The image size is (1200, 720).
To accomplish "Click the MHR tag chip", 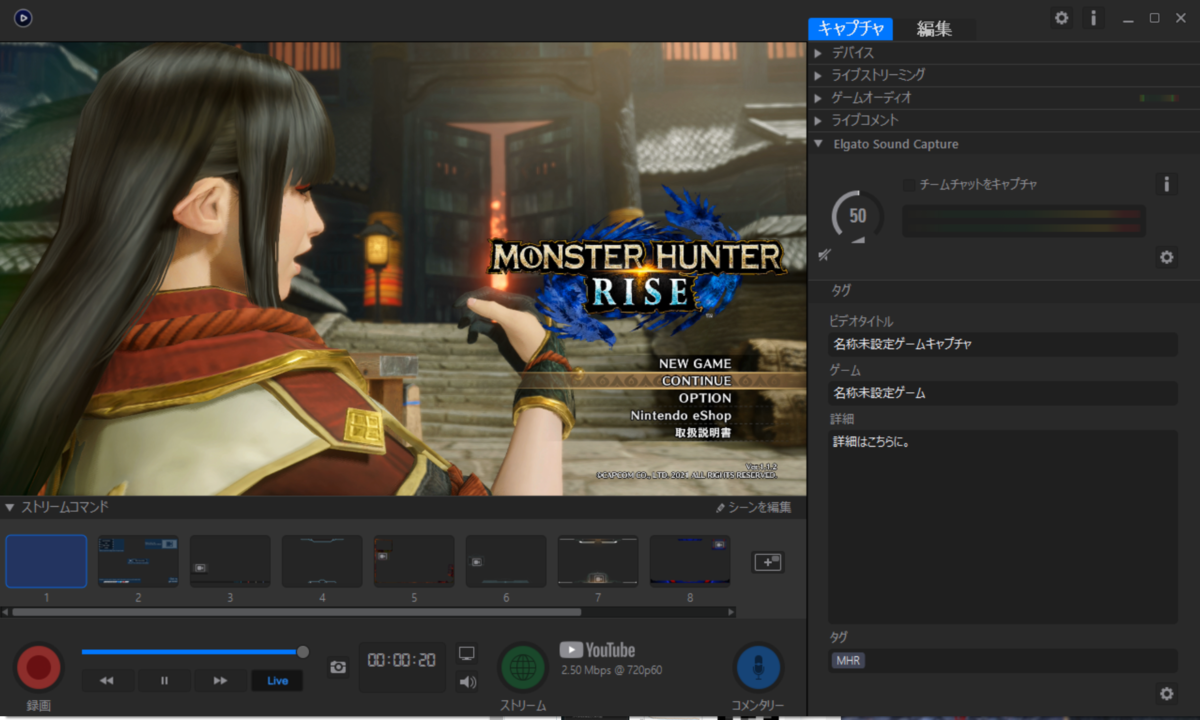I will click(x=847, y=661).
